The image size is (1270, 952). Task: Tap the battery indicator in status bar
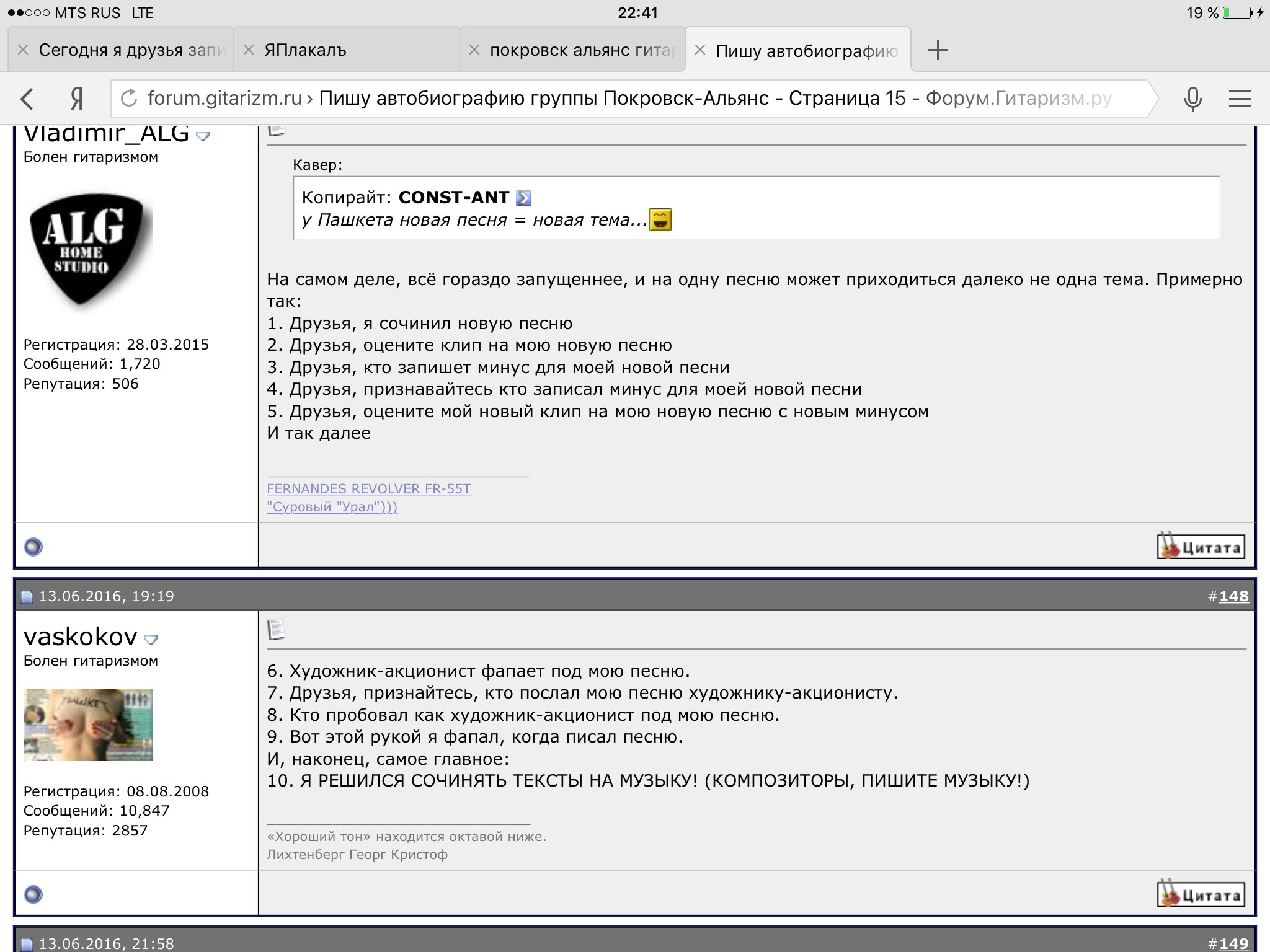click(x=1238, y=12)
